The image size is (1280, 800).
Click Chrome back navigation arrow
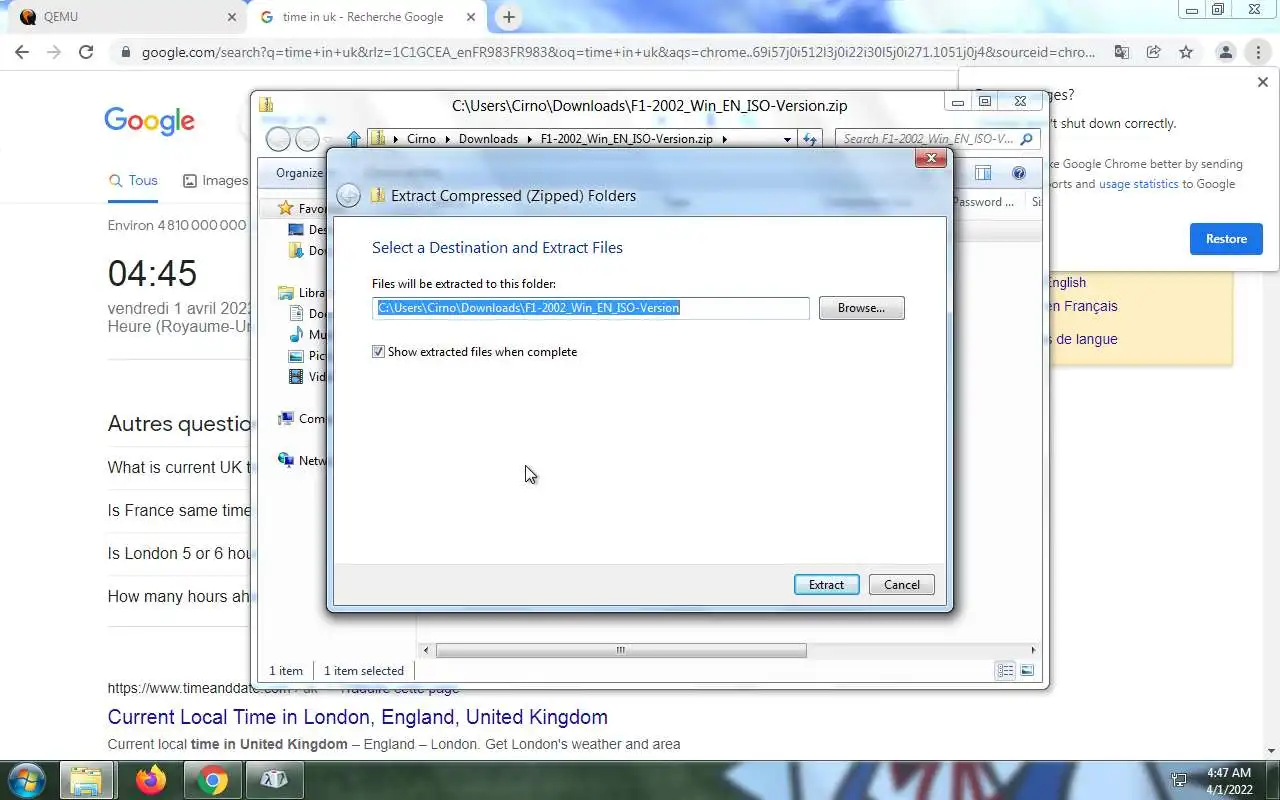point(22,52)
